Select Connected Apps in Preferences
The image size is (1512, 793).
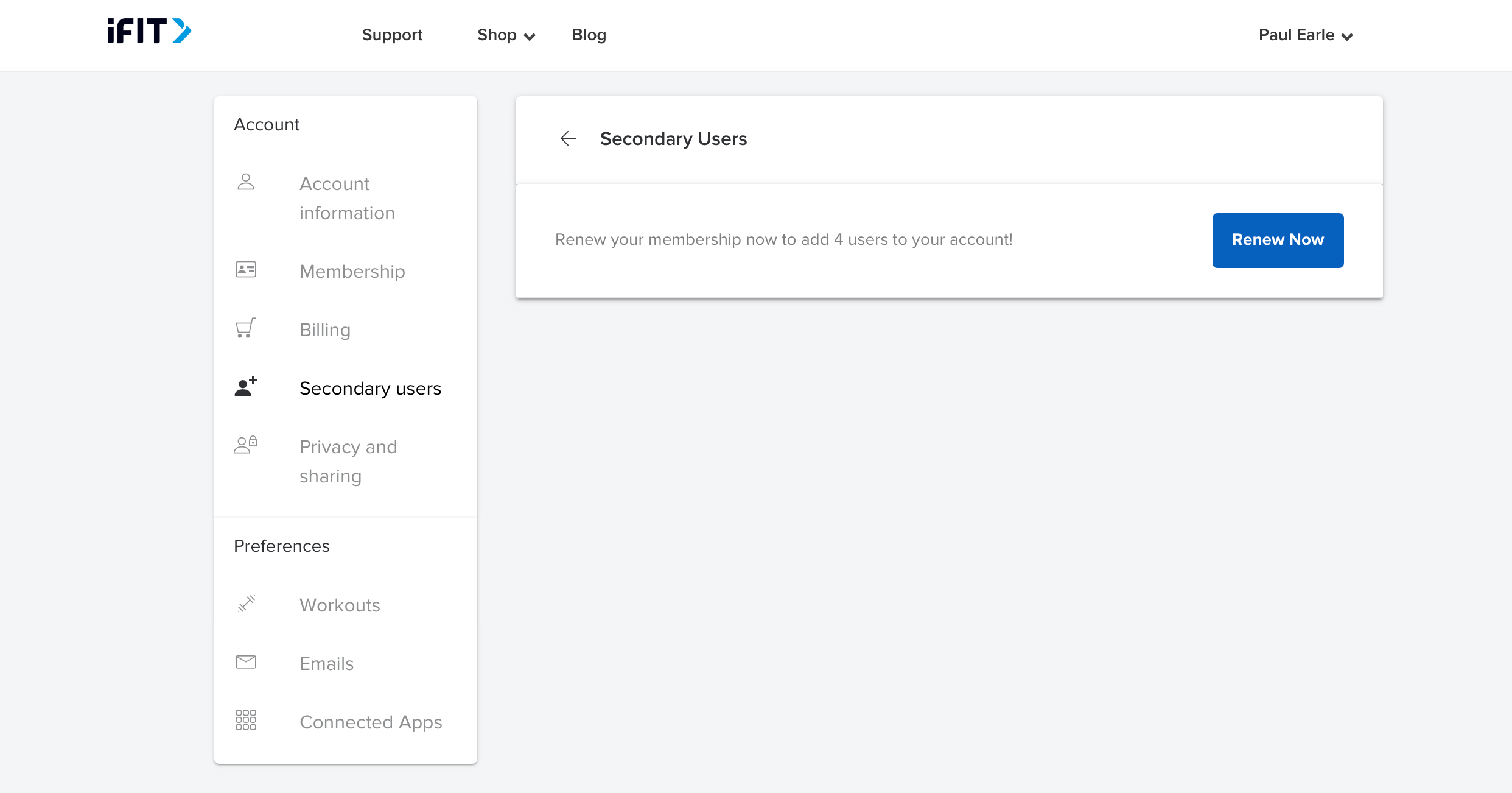[x=371, y=722]
